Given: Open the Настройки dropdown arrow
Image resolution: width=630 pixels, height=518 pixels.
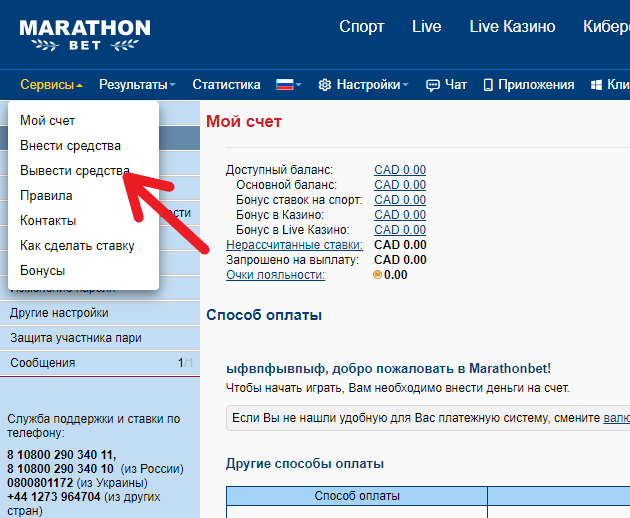Looking at the screenshot, I should (x=405, y=85).
